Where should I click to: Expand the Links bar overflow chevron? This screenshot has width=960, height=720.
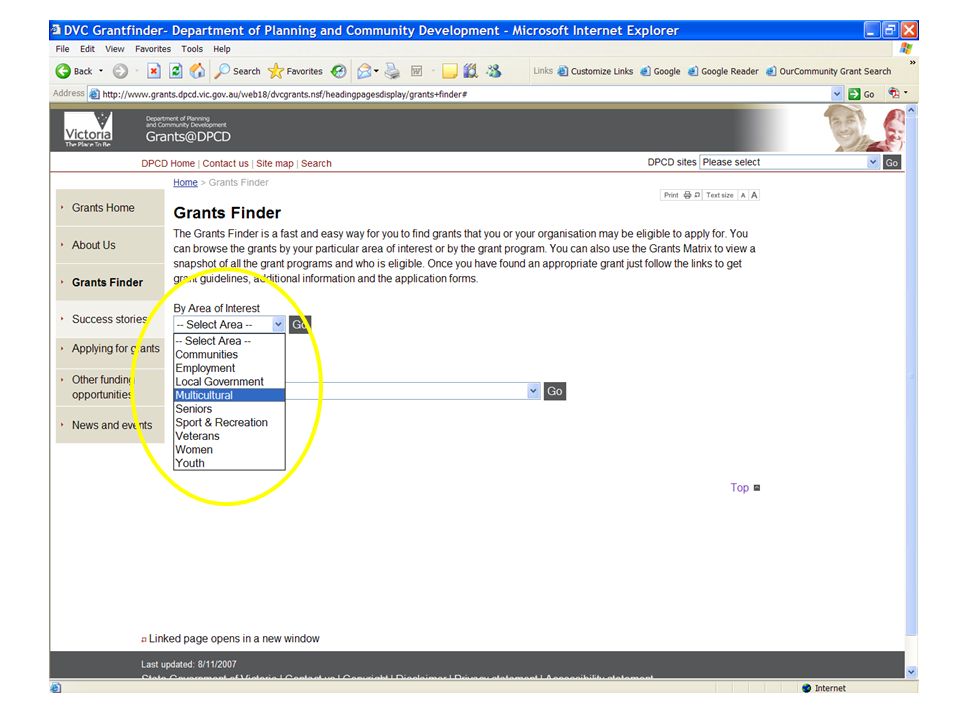(x=912, y=62)
